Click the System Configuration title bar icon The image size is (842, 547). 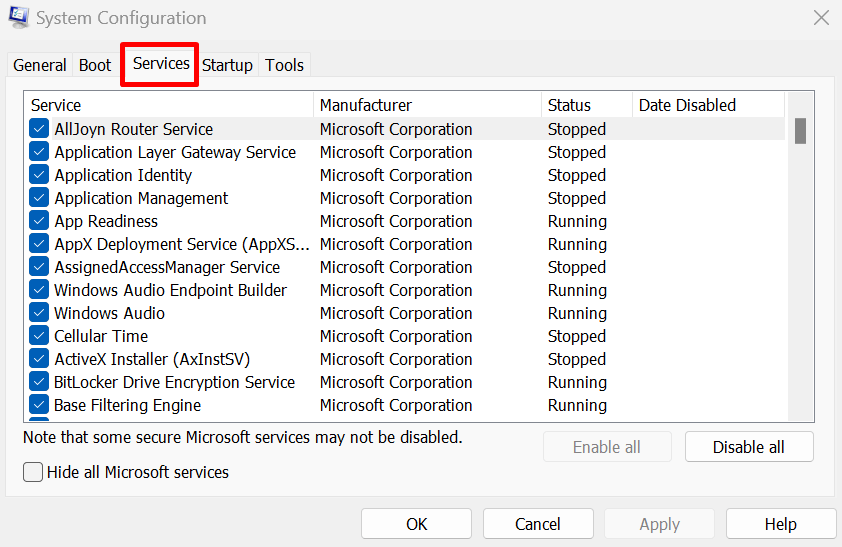coord(18,18)
